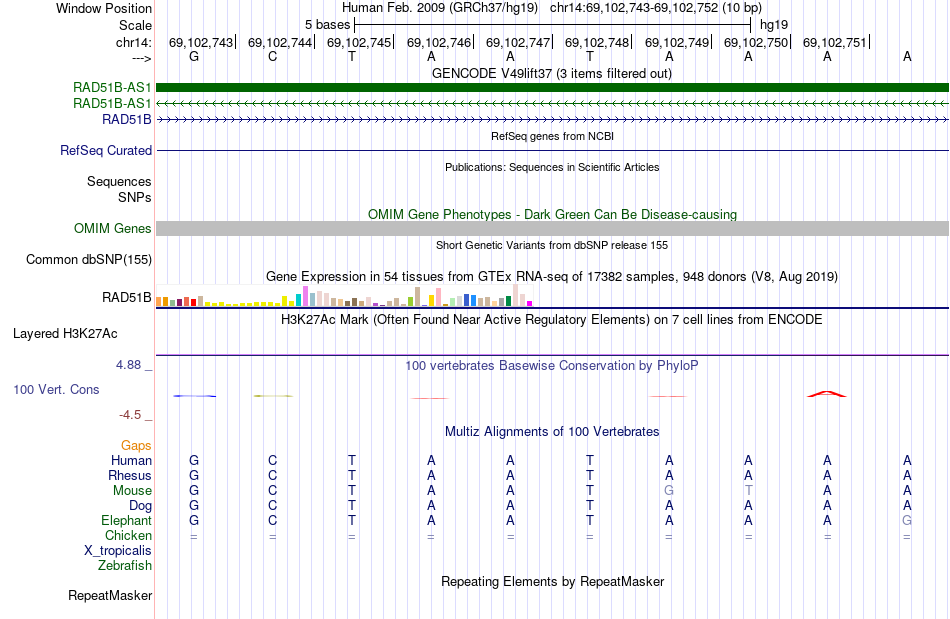Click the Human row base G
950x619 pixels.
click(194, 460)
